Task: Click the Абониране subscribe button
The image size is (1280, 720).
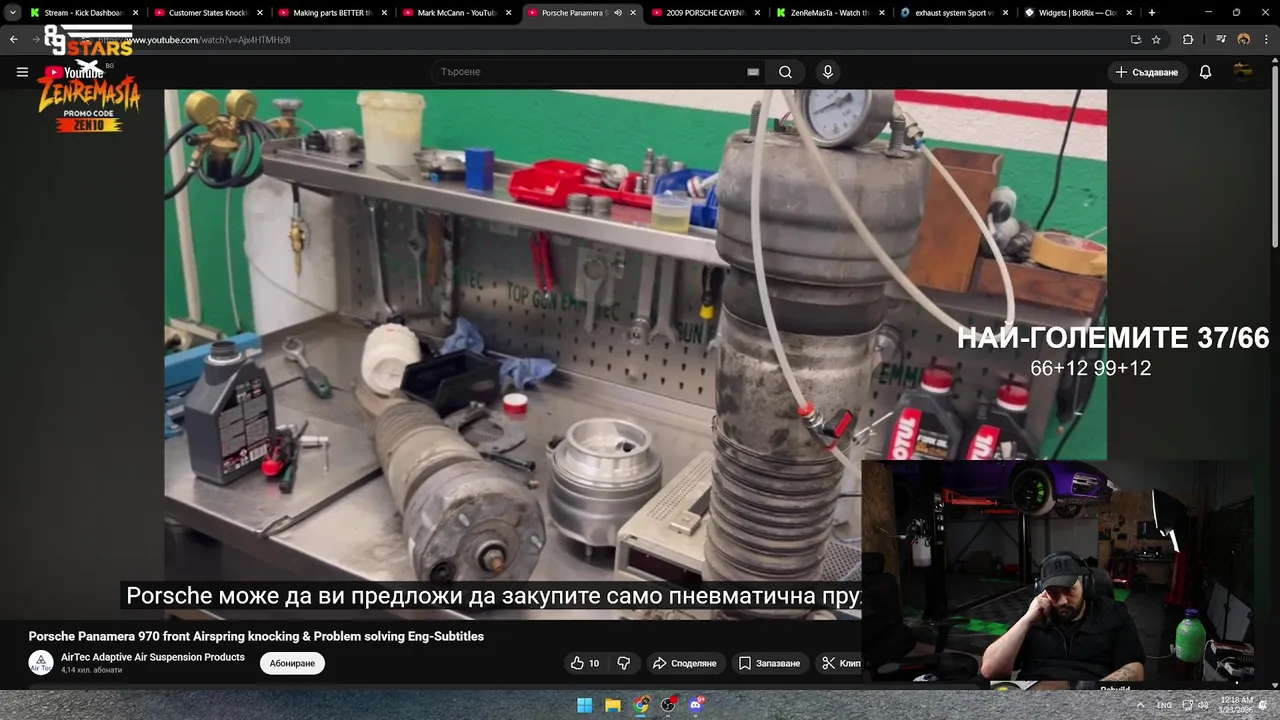Action: click(x=292, y=663)
